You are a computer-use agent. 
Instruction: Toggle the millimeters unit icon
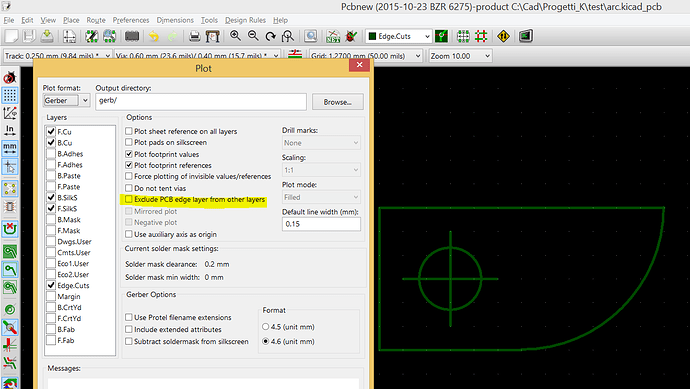(x=10, y=148)
